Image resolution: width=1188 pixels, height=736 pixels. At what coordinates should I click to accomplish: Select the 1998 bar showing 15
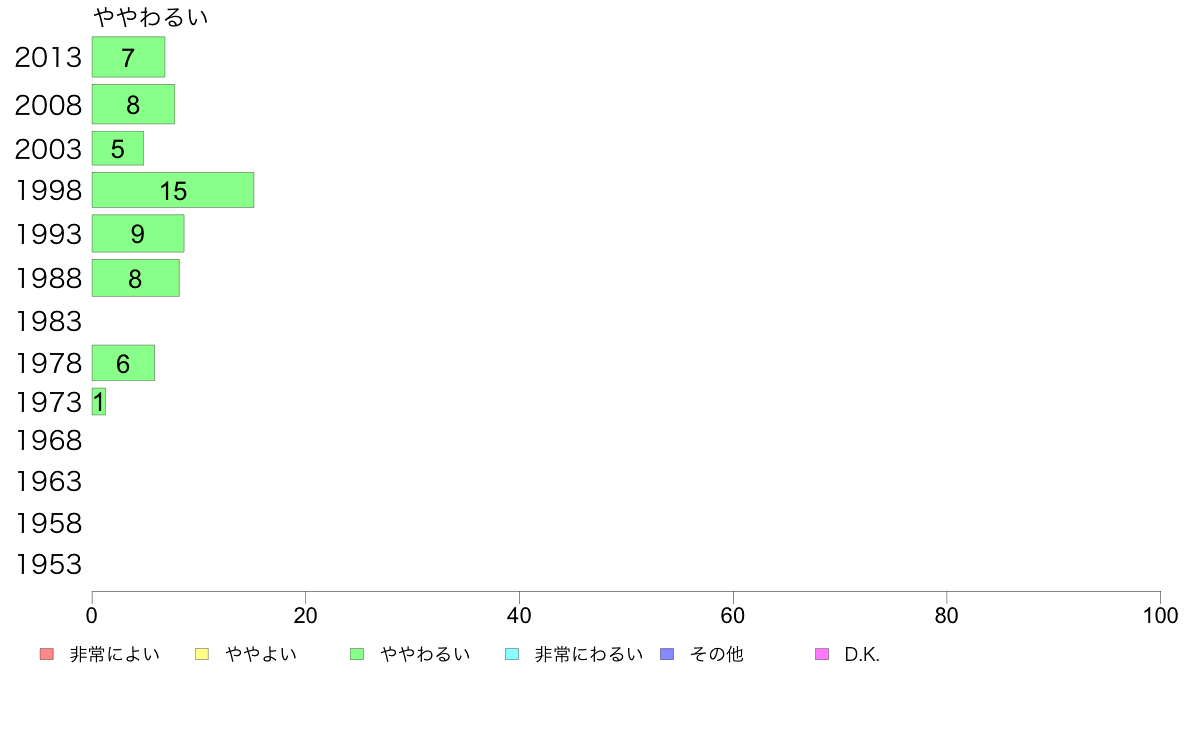[x=173, y=190]
